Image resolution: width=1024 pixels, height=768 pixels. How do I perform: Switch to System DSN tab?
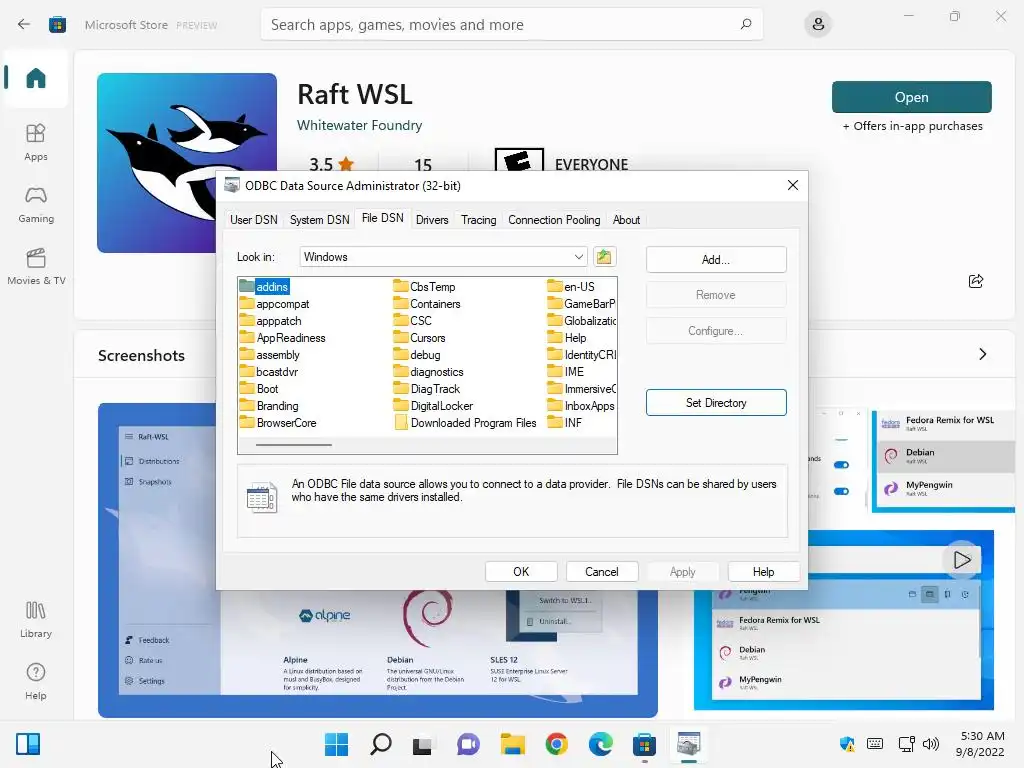pyautogui.click(x=319, y=220)
